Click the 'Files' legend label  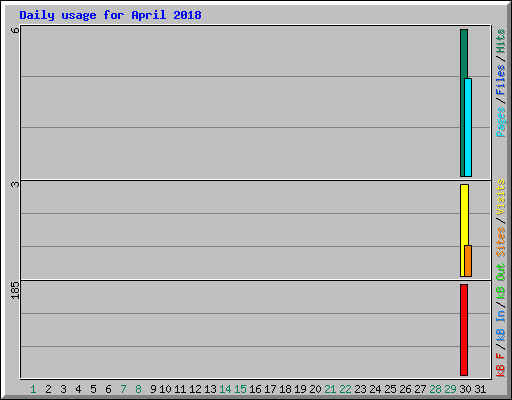point(501,79)
